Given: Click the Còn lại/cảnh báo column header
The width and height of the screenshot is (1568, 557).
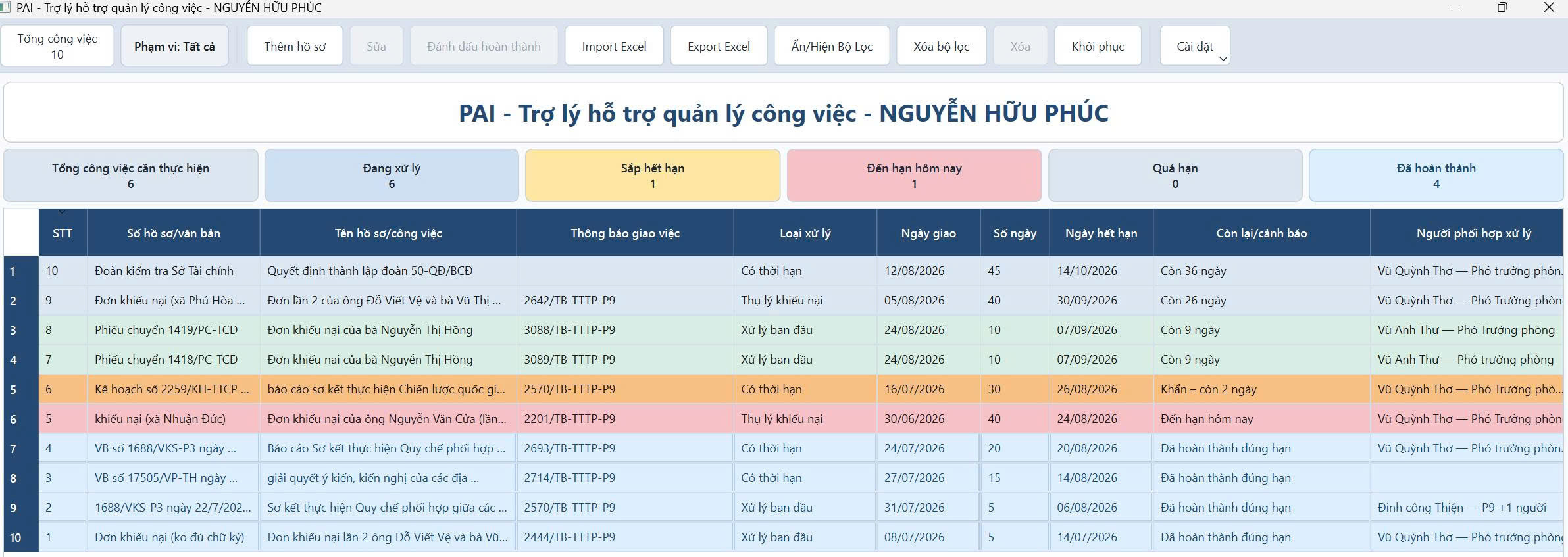Looking at the screenshot, I should [1262, 233].
